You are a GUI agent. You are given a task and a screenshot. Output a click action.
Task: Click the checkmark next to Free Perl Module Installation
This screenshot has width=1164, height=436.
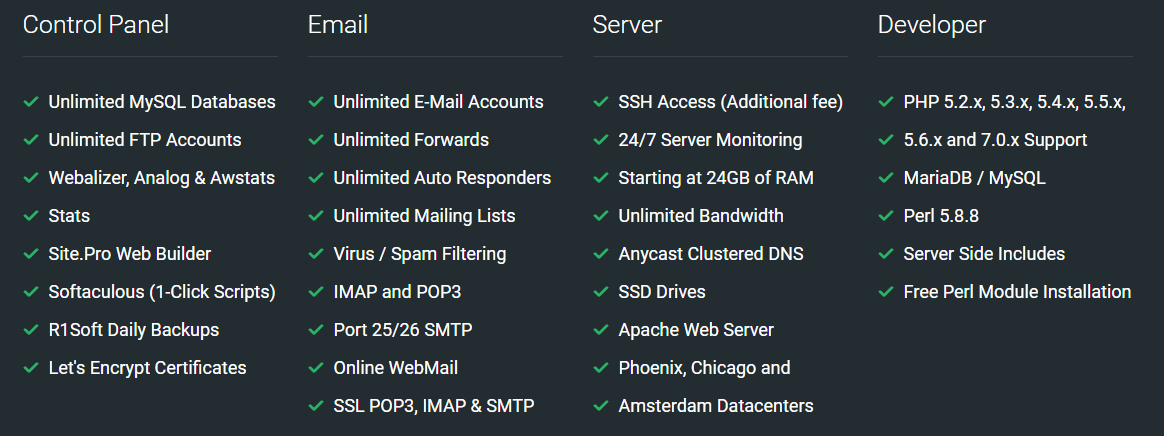[886, 292]
